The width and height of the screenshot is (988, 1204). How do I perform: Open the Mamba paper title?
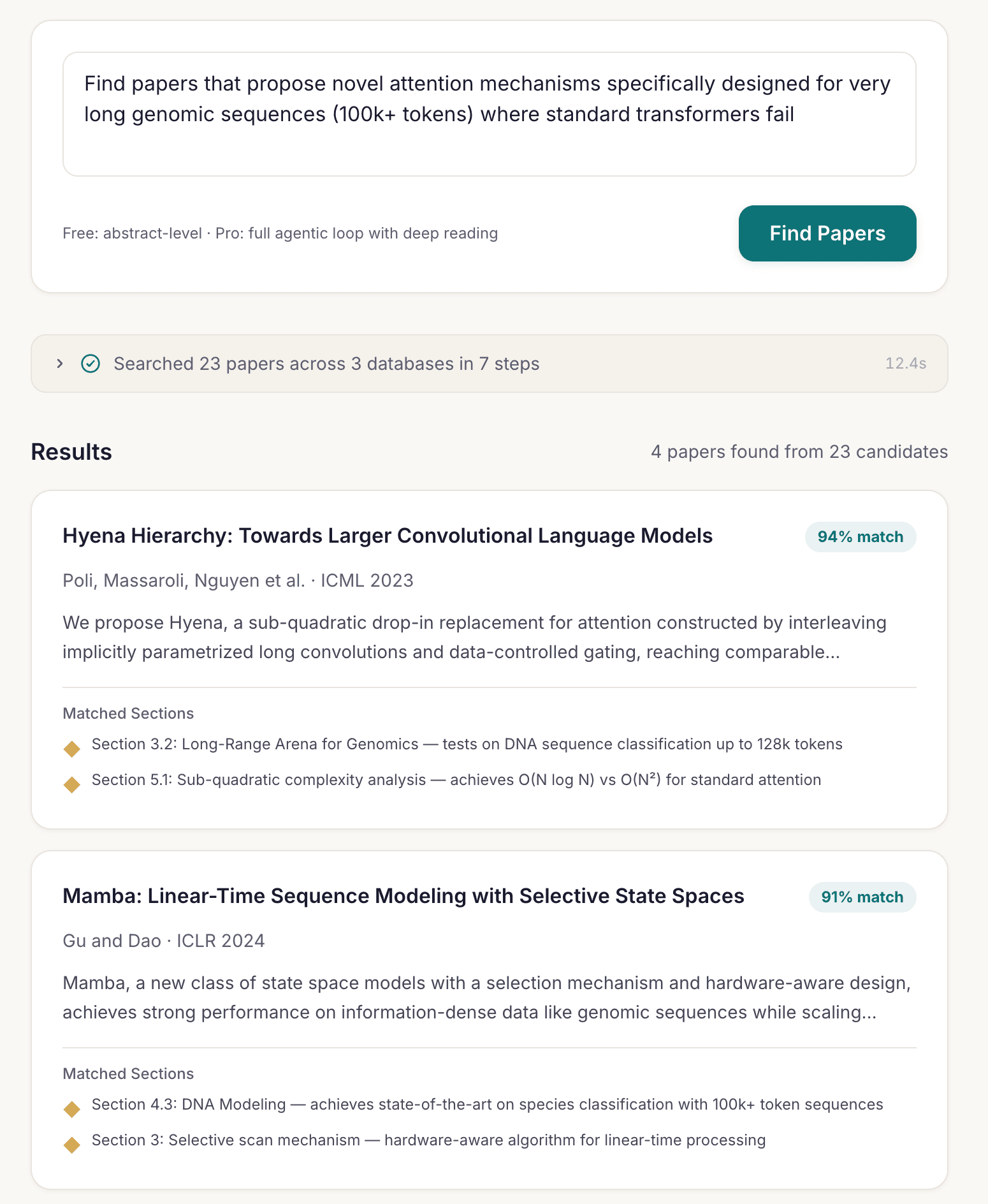click(x=403, y=895)
